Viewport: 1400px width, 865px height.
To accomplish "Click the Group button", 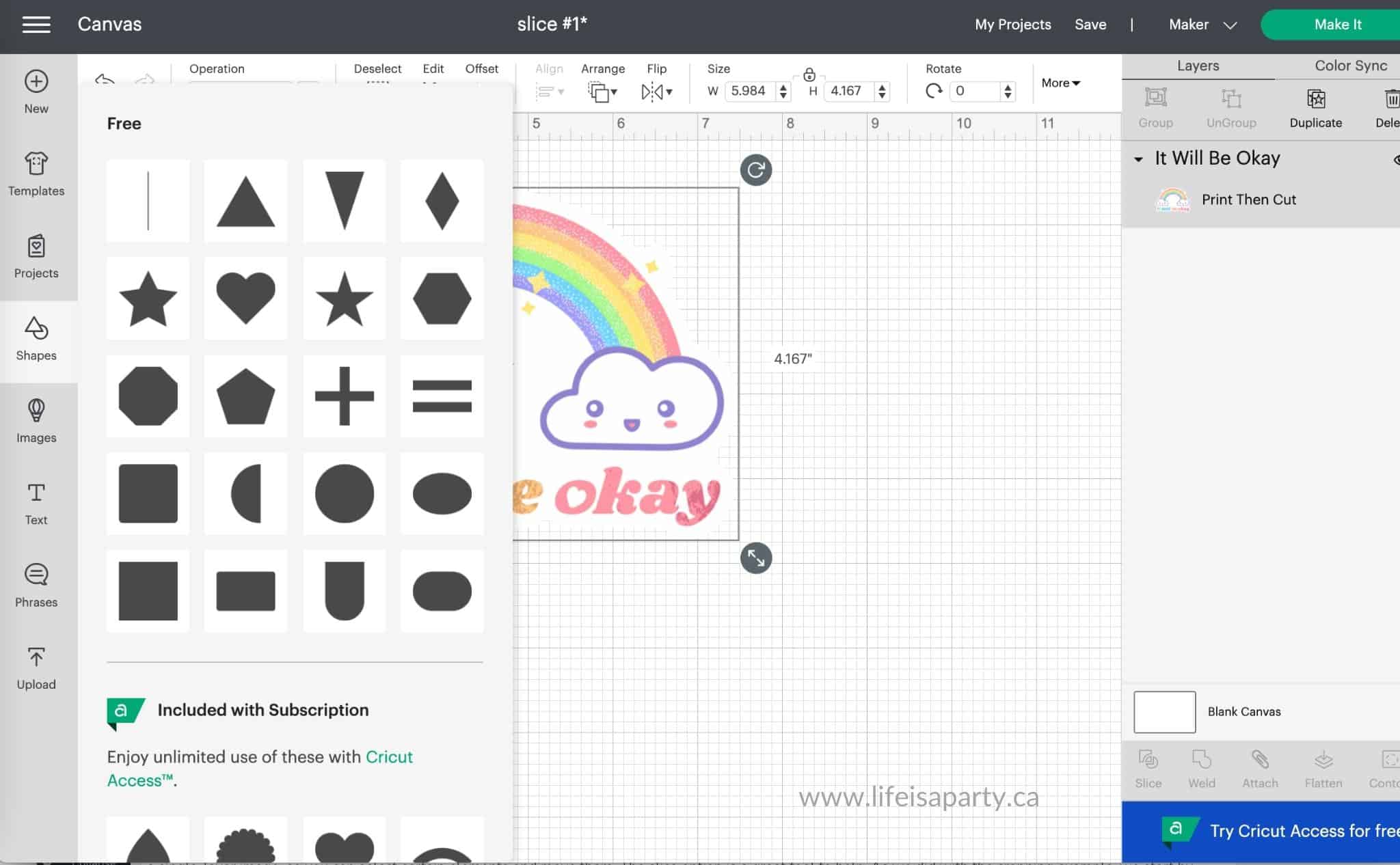I will click(x=1155, y=109).
